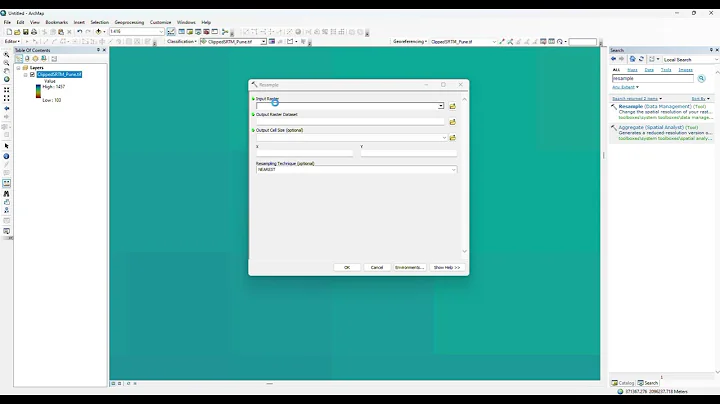Click the Open document folder icon
This screenshot has width=720, height=404.
pos(17,32)
